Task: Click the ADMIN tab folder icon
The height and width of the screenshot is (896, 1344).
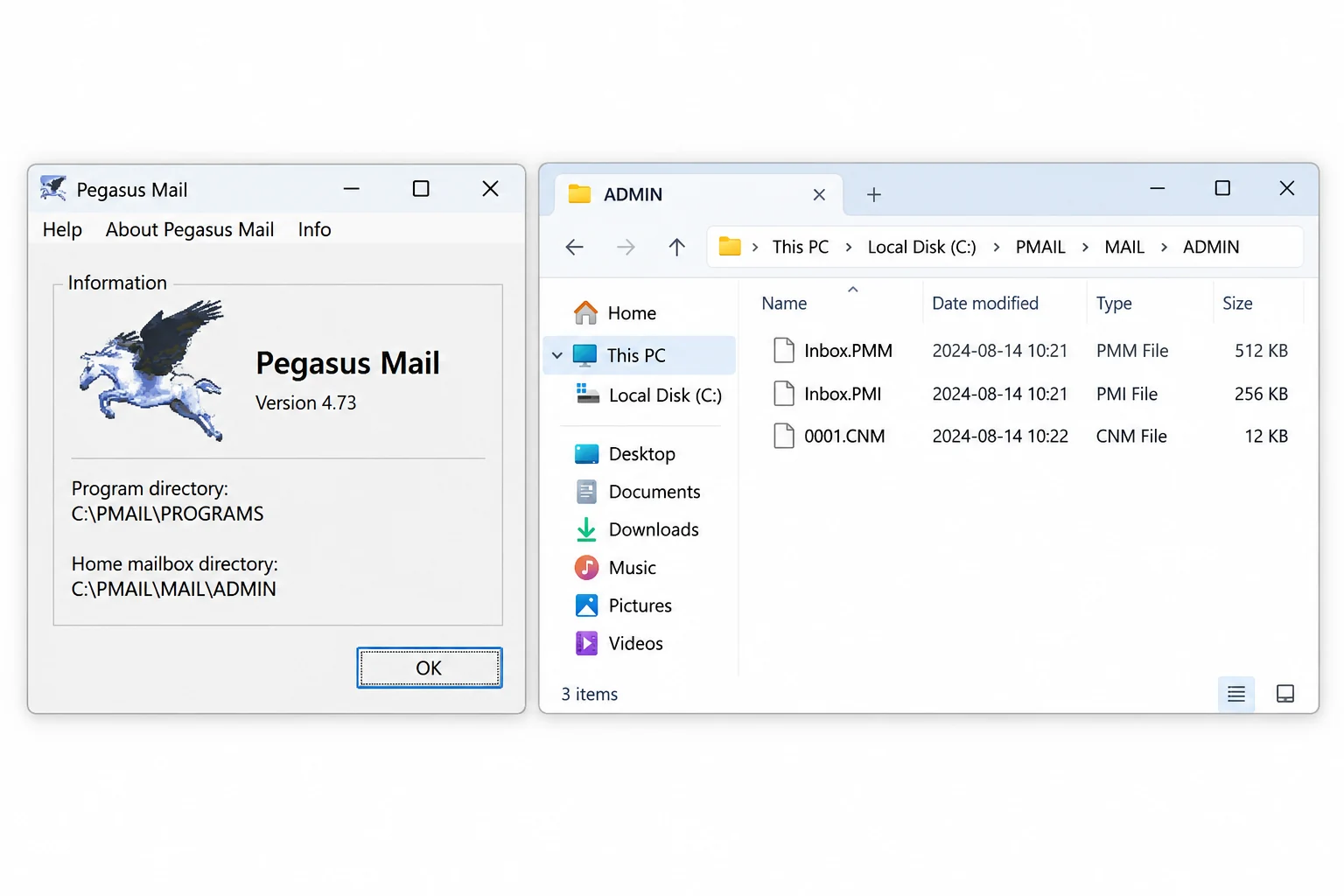Action: tap(579, 193)
